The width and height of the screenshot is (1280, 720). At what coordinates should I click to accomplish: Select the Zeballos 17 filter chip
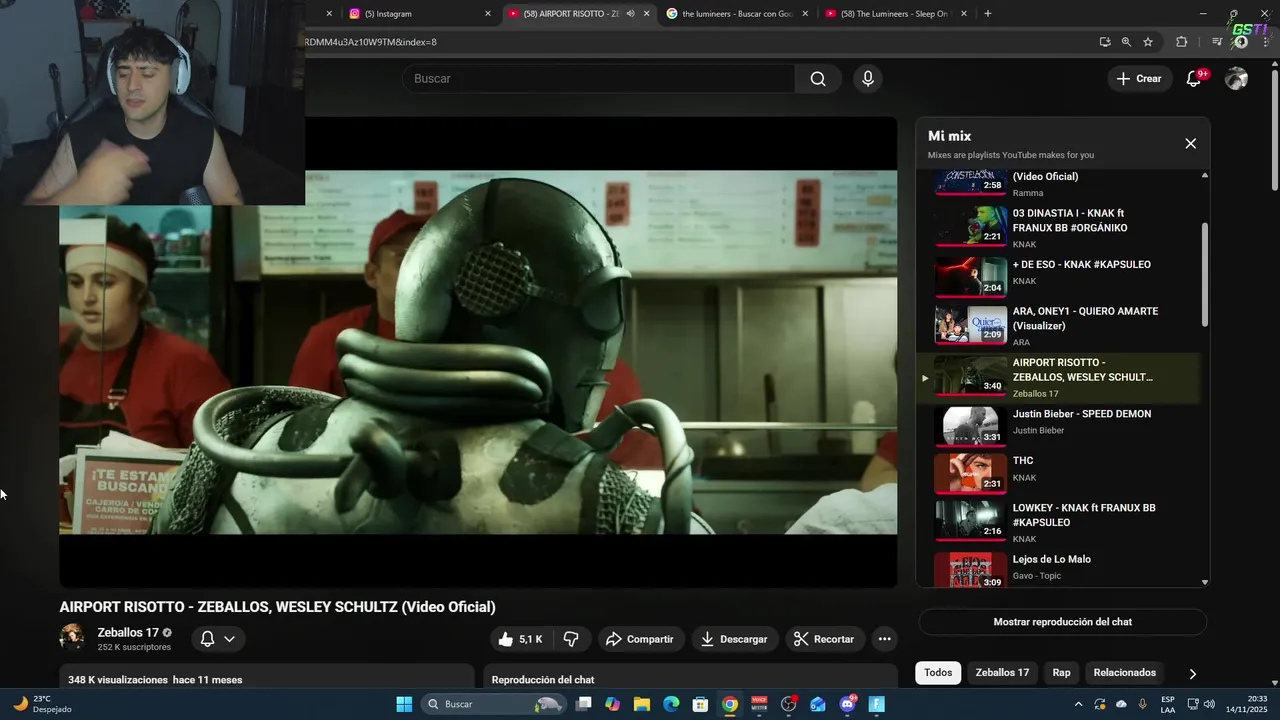pyautogui.click(x=1002, y=673)
